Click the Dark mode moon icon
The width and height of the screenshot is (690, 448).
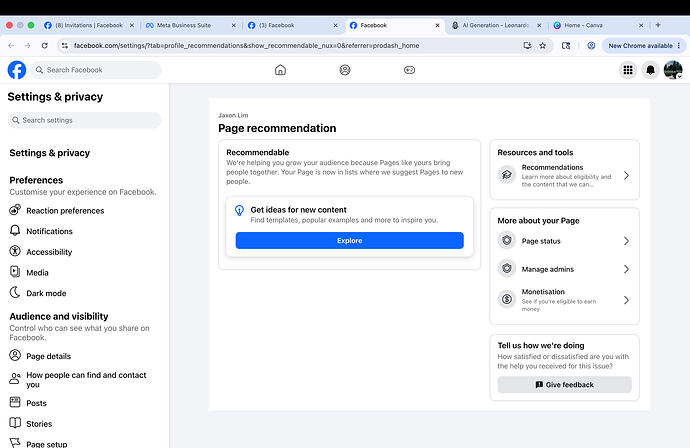pos(15,292)
